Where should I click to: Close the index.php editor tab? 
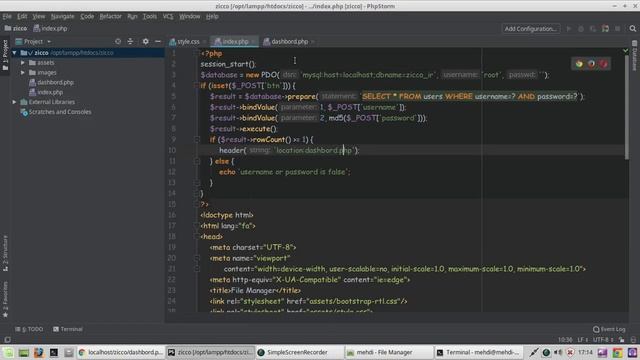tap(253, 42)
